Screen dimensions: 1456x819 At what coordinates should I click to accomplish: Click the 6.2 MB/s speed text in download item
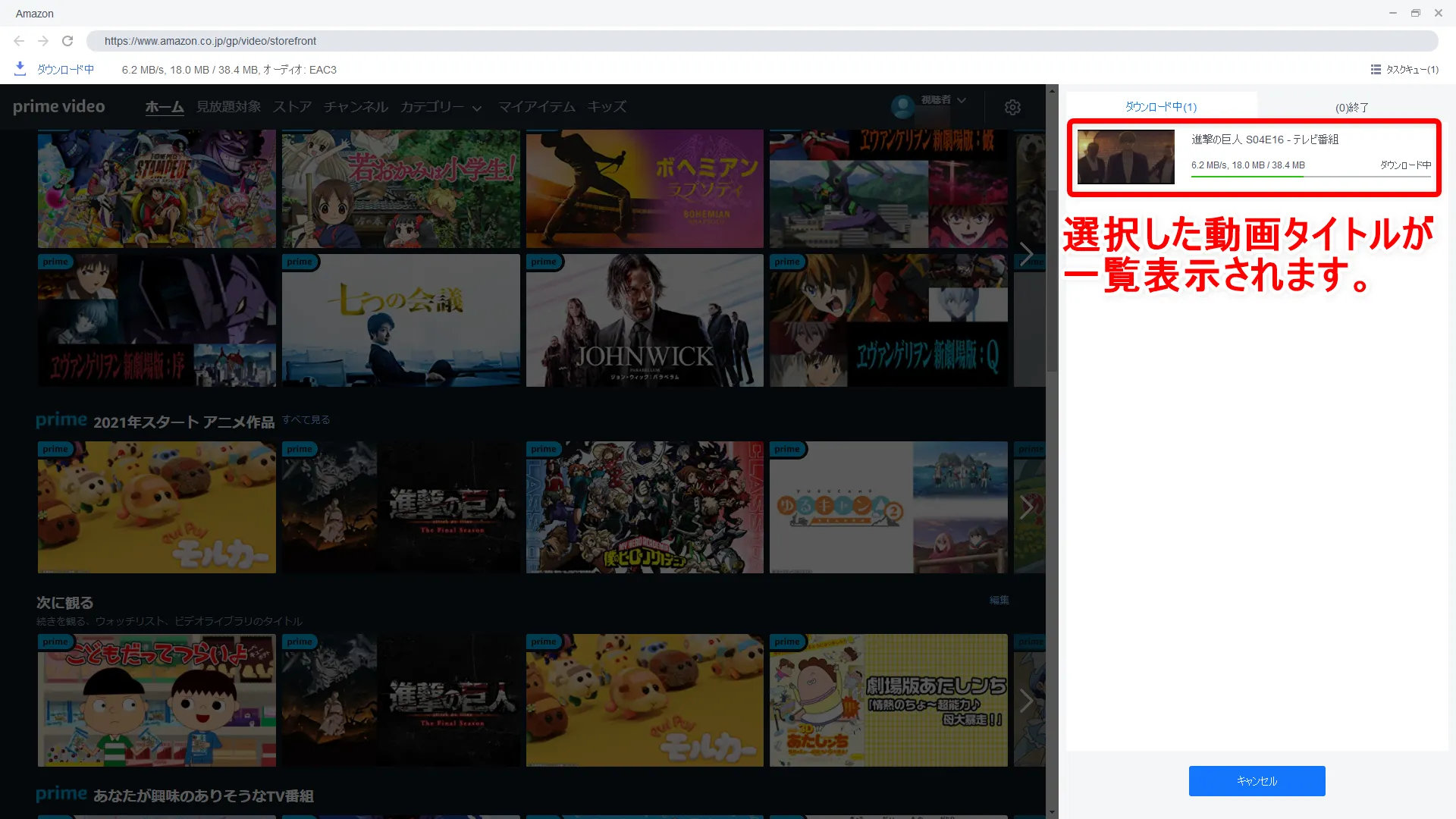click(1209, 165)
